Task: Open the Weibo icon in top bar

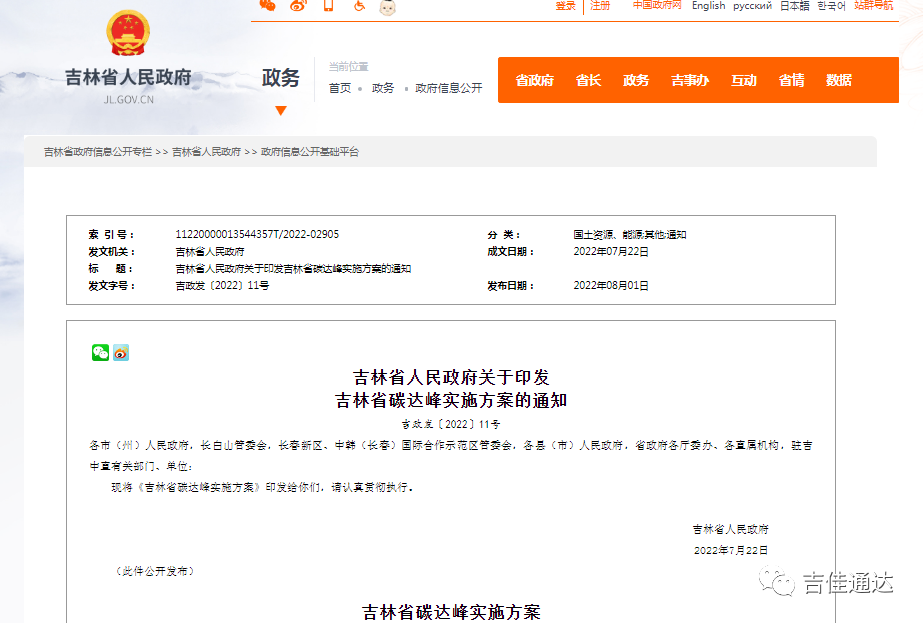Action: 297,6
